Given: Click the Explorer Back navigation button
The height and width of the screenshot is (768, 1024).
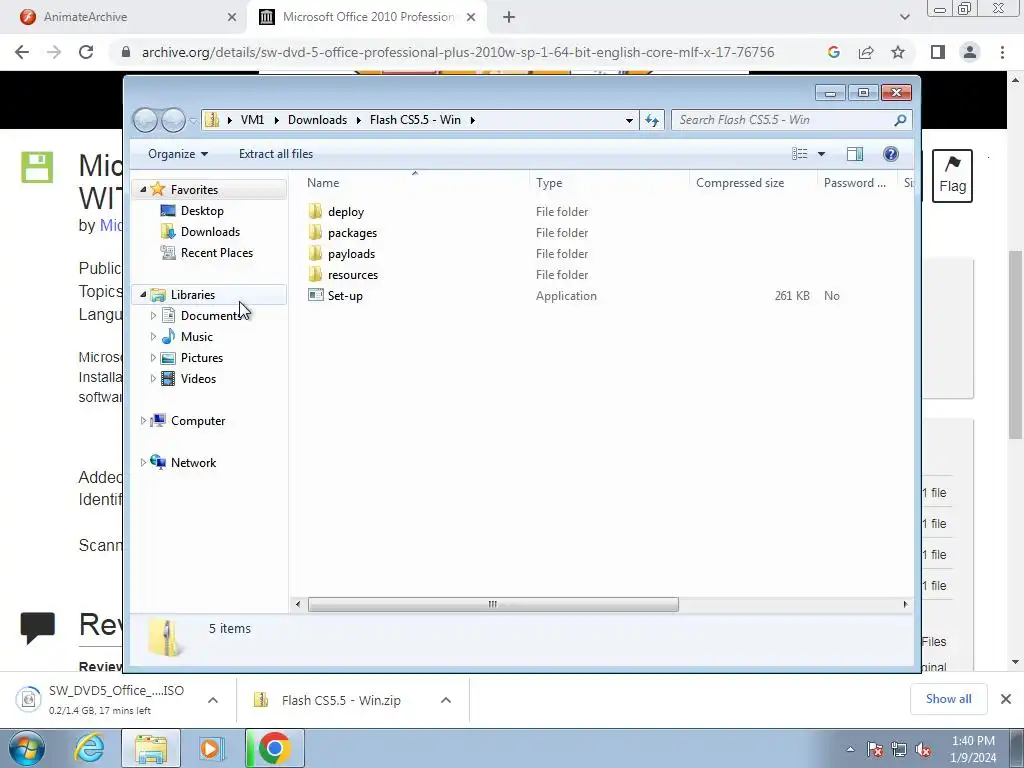Looking at the screenshot, I should (145, 120).
